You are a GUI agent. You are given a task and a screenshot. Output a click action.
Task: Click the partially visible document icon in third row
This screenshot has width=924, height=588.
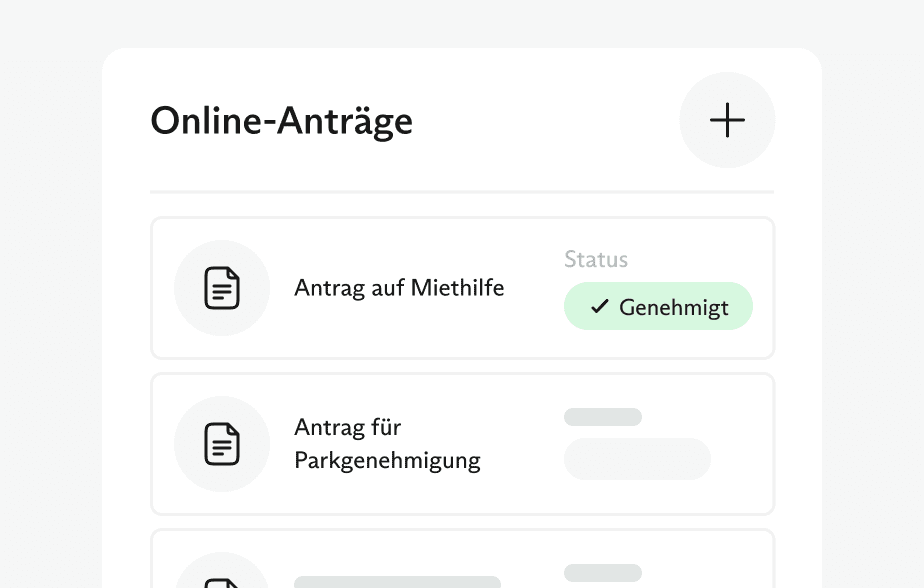coord(222,580)
